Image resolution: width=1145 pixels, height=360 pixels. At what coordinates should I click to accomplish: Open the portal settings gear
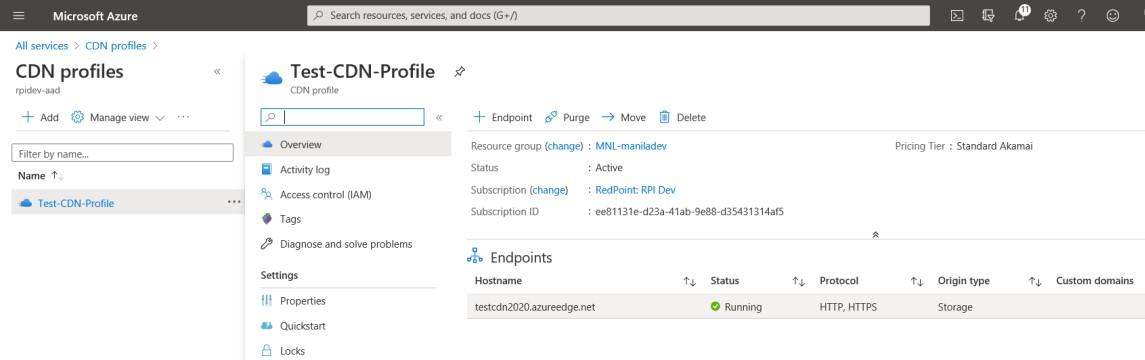(1051, 15)
